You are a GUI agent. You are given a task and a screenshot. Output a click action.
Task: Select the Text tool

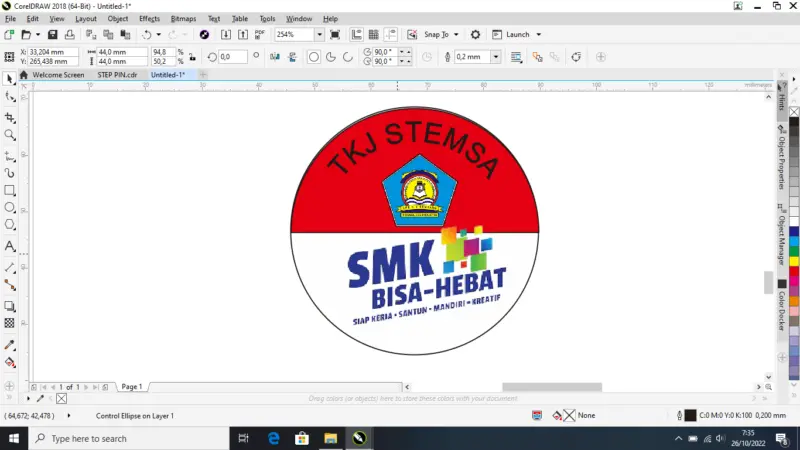(9, 246)
